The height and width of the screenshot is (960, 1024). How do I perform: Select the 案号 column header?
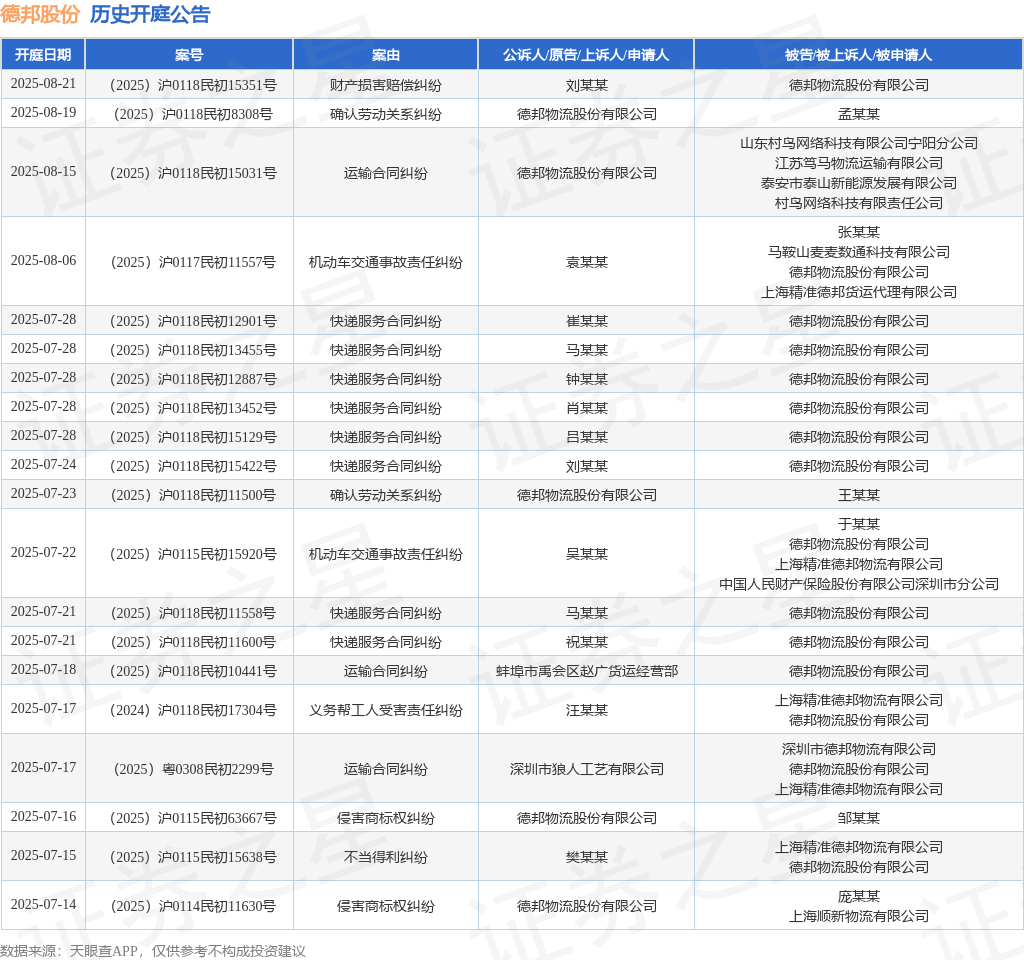(189, 55)
